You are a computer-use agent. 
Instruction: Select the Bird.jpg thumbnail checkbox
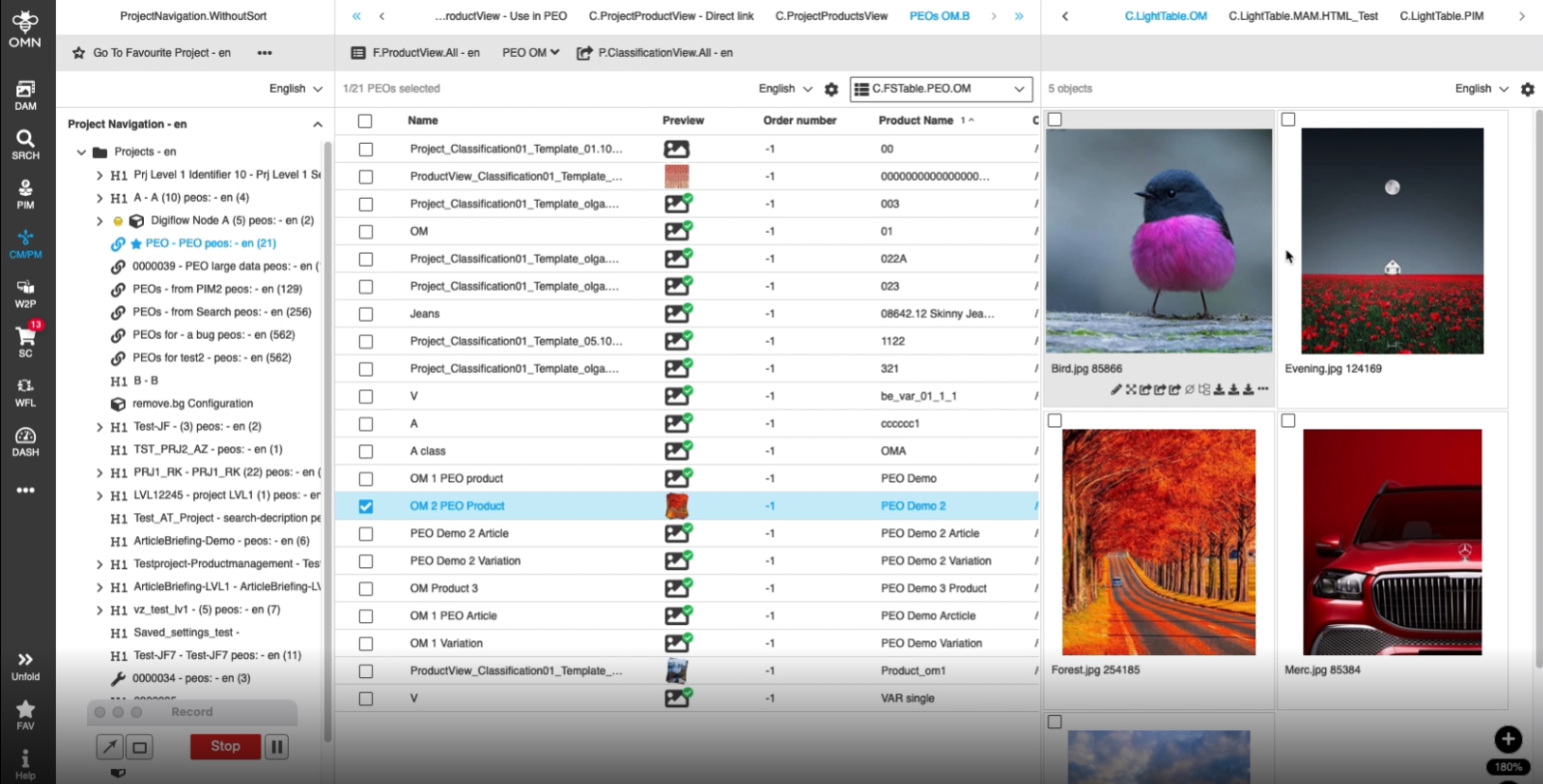[1055, 119]
